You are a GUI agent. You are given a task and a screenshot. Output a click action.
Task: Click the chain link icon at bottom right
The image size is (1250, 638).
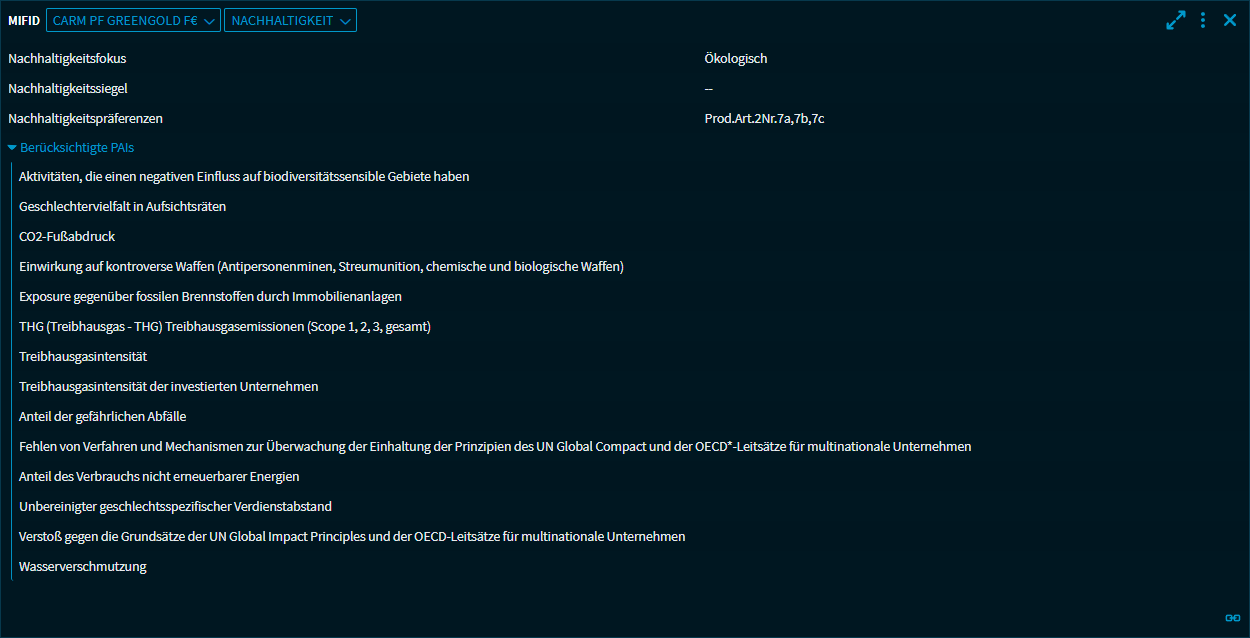(1232, 618)
